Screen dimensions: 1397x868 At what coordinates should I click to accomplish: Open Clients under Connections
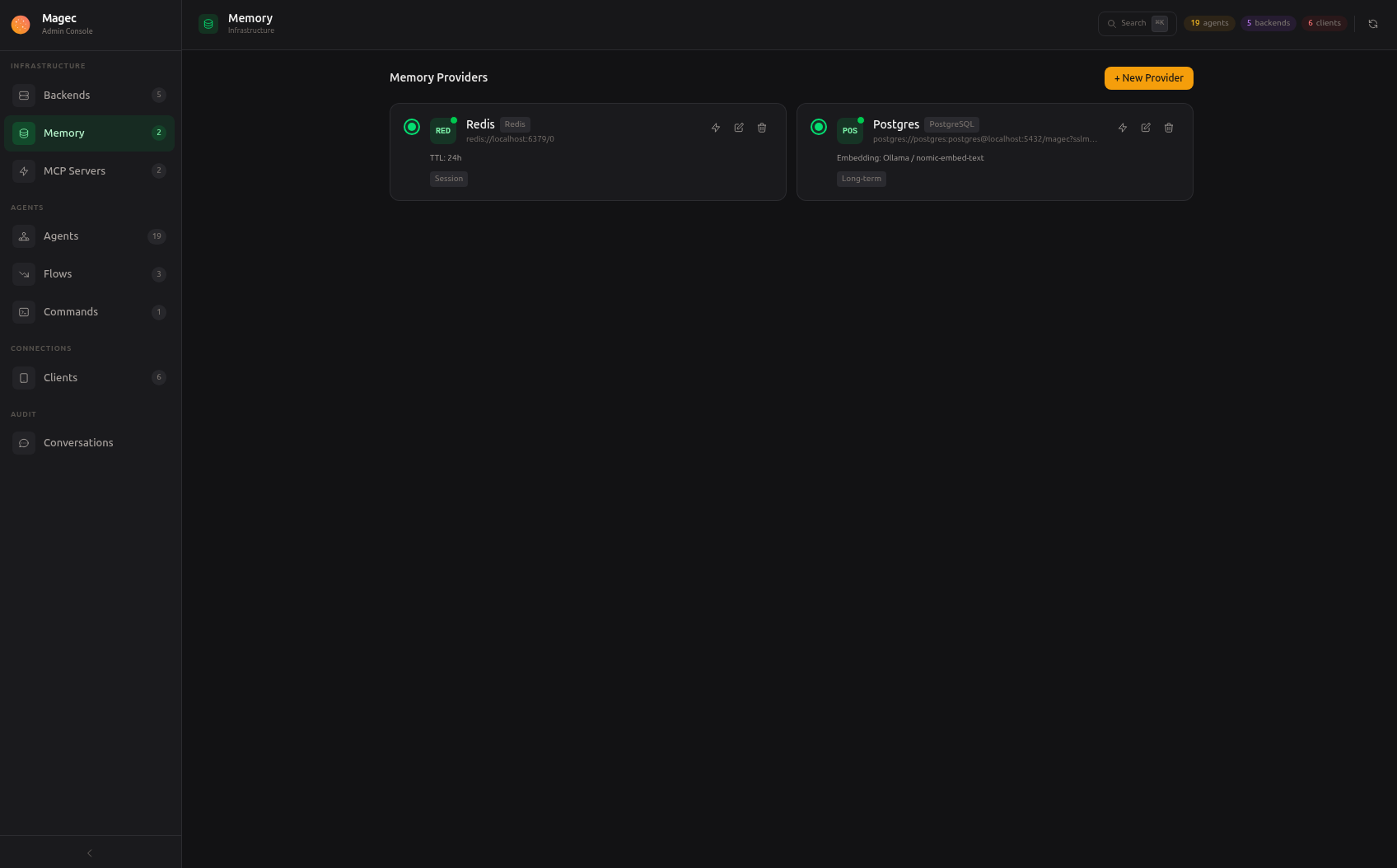pyautogui.click(x=60, y=377)
